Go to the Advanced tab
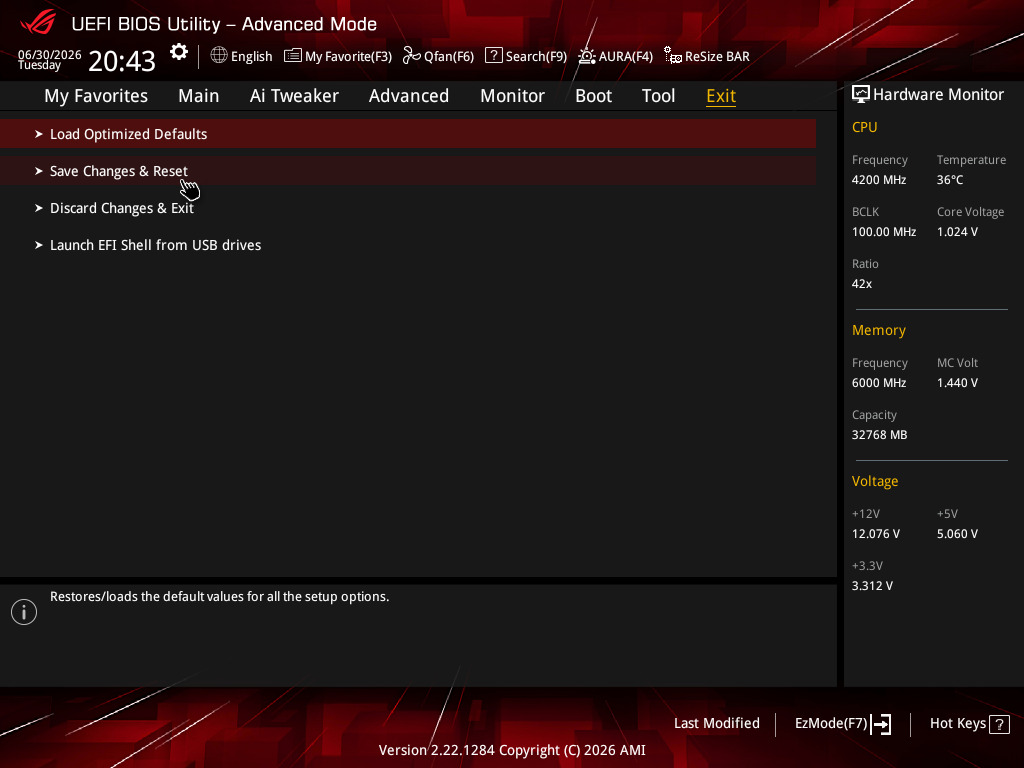Screen dimensions: 1024x768 pyautogui.click(x=409, y=96)
